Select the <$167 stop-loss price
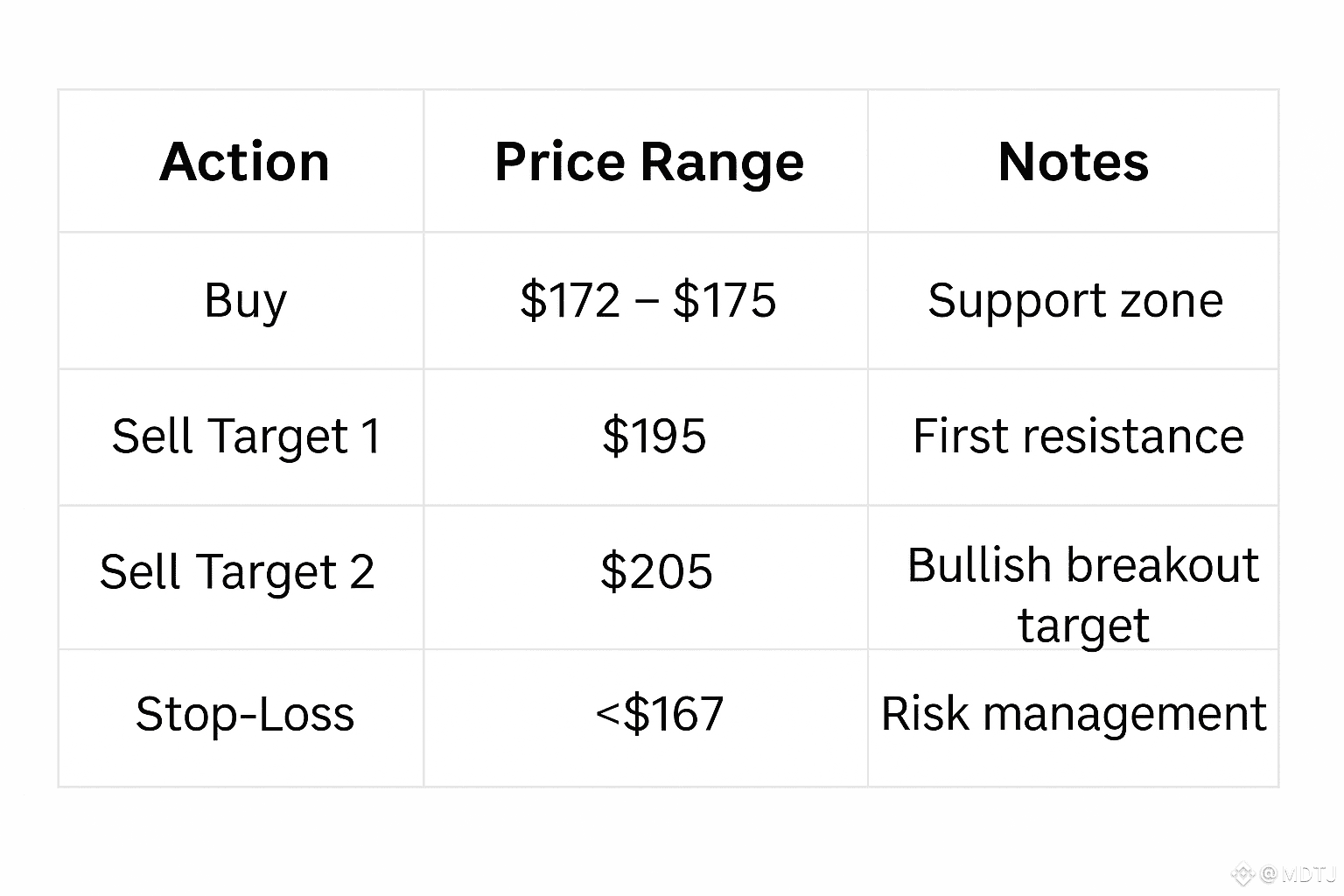Screen dimensions: 1344x896 (x=659, y=713)
